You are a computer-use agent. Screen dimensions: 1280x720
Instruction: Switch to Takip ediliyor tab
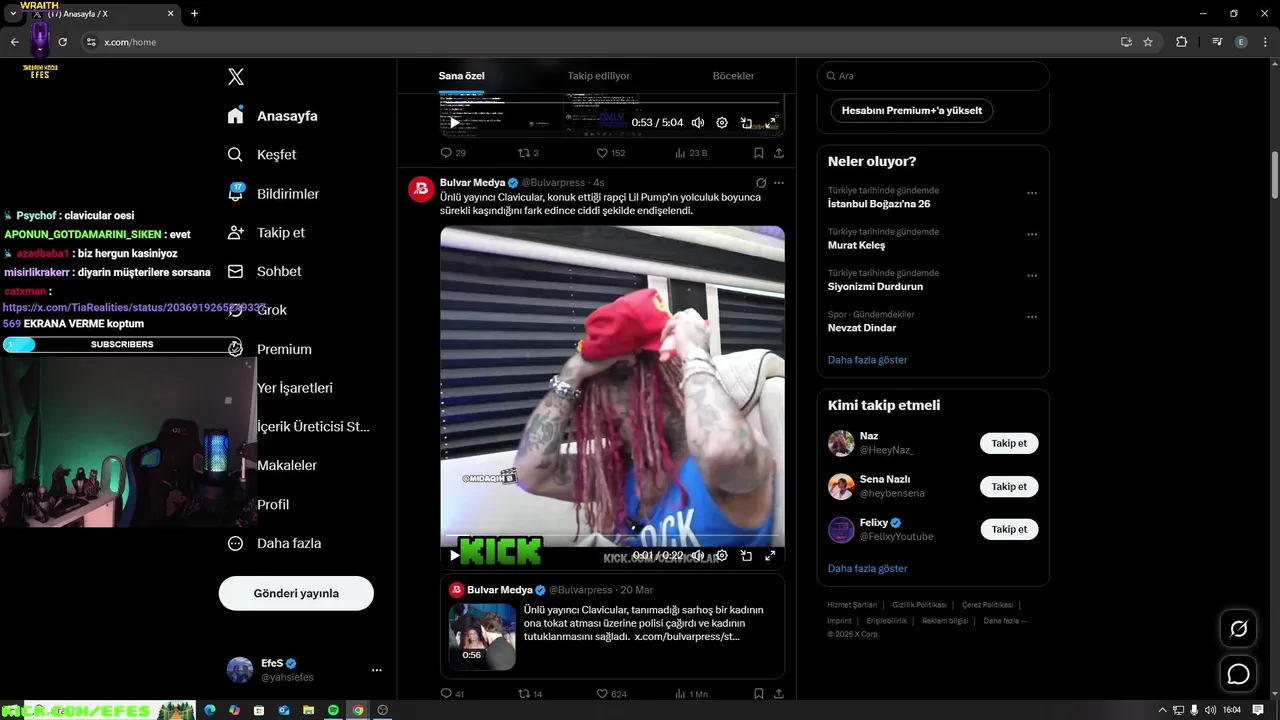point(599,76)
